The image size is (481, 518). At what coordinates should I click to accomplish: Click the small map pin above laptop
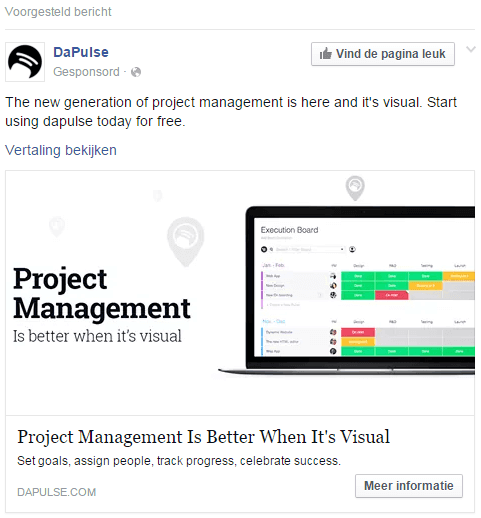(355, 188)
